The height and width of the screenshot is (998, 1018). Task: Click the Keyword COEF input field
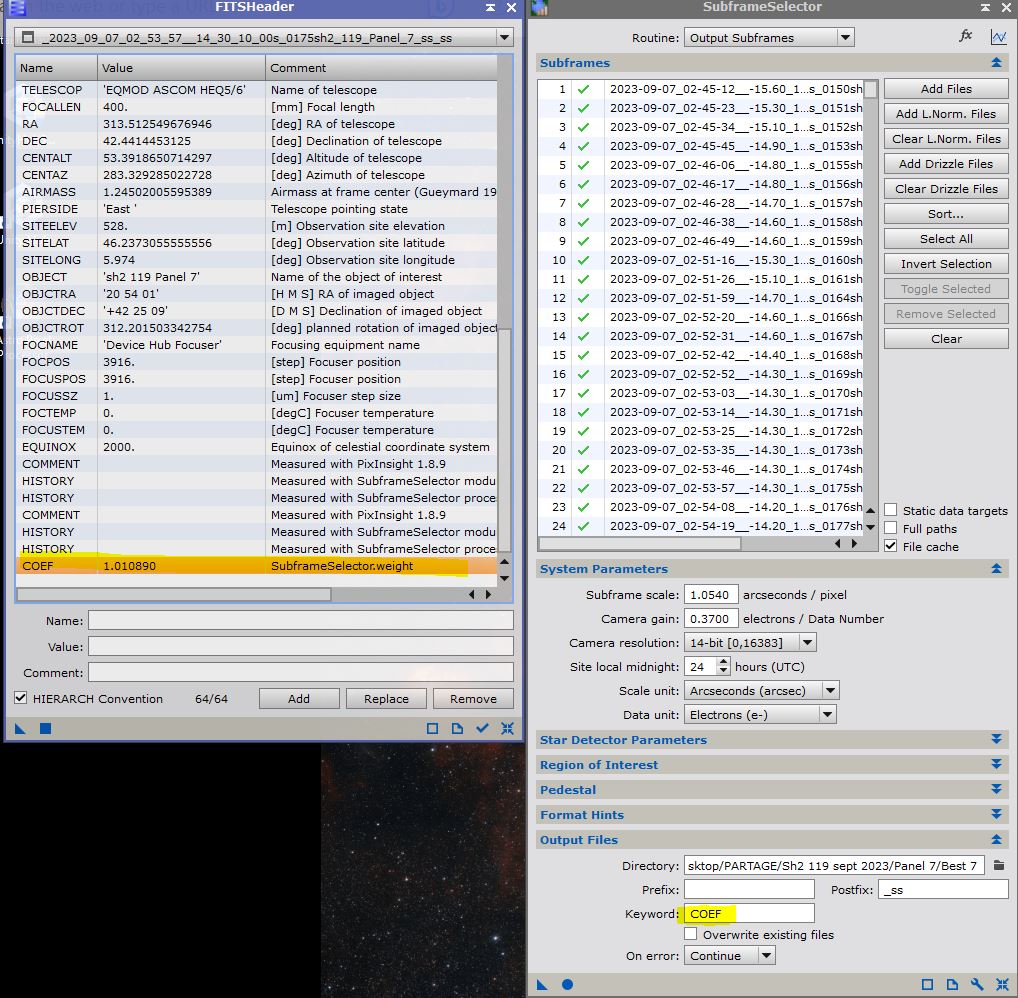pos(749,913)
